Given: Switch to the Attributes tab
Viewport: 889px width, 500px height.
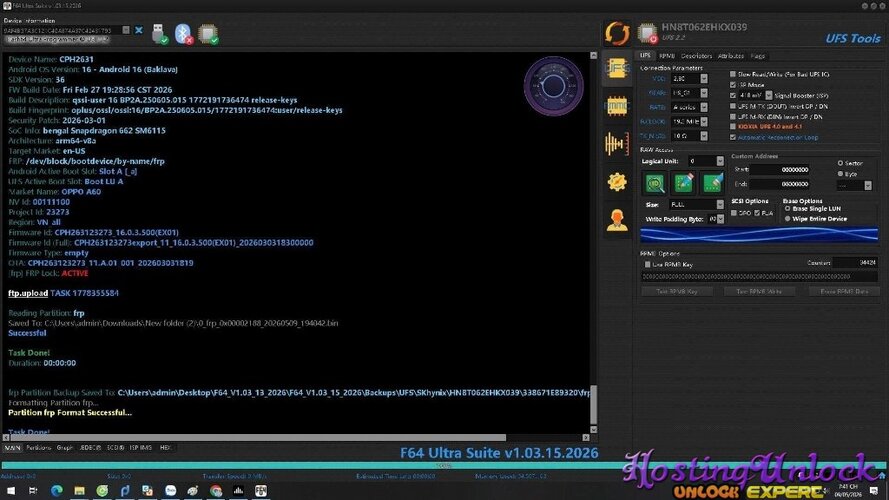Looking at the screenshot, I should pos(731,56).
